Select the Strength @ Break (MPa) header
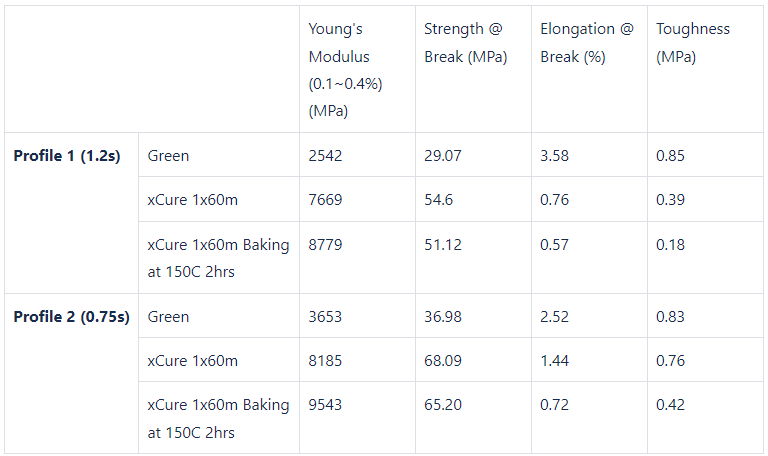This screenshot has width=768, height=456. pos(465,43)
